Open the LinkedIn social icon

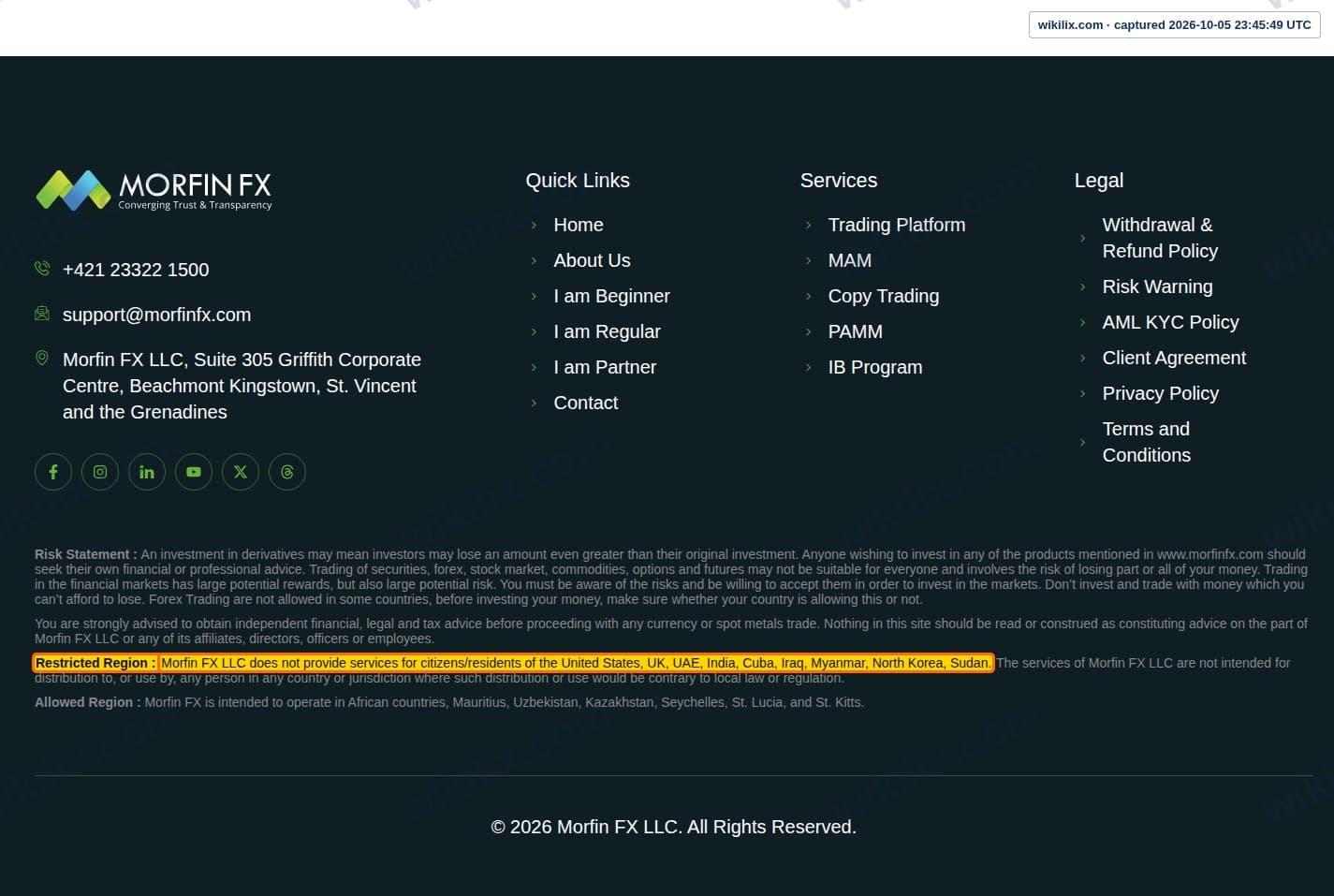pyautogui.click(x=147, y=472)
